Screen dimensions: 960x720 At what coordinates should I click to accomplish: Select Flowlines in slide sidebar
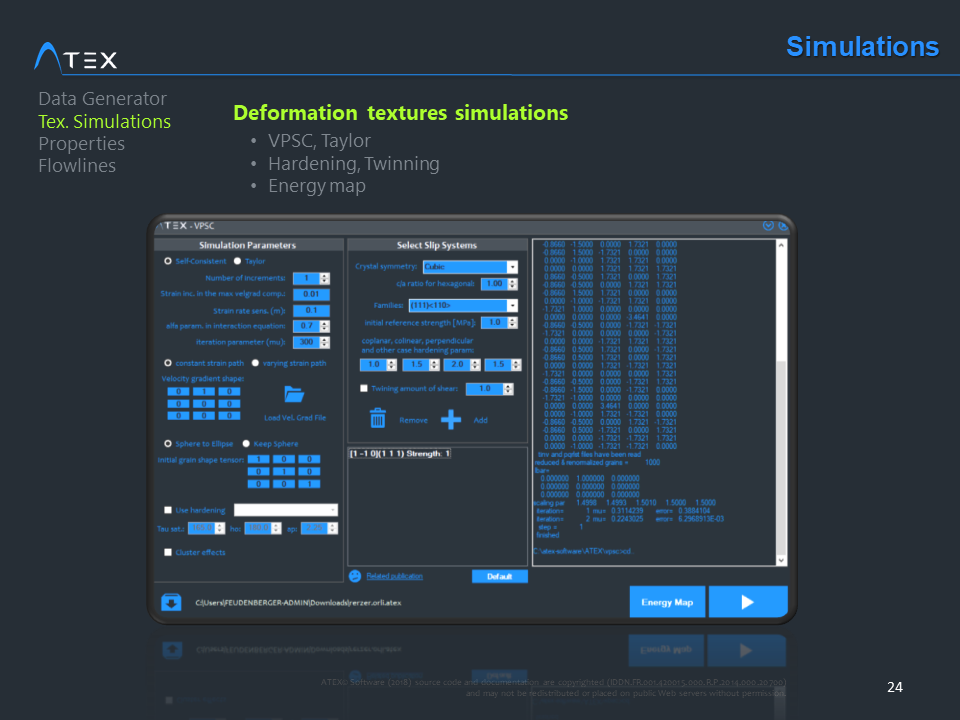point(77,165)
